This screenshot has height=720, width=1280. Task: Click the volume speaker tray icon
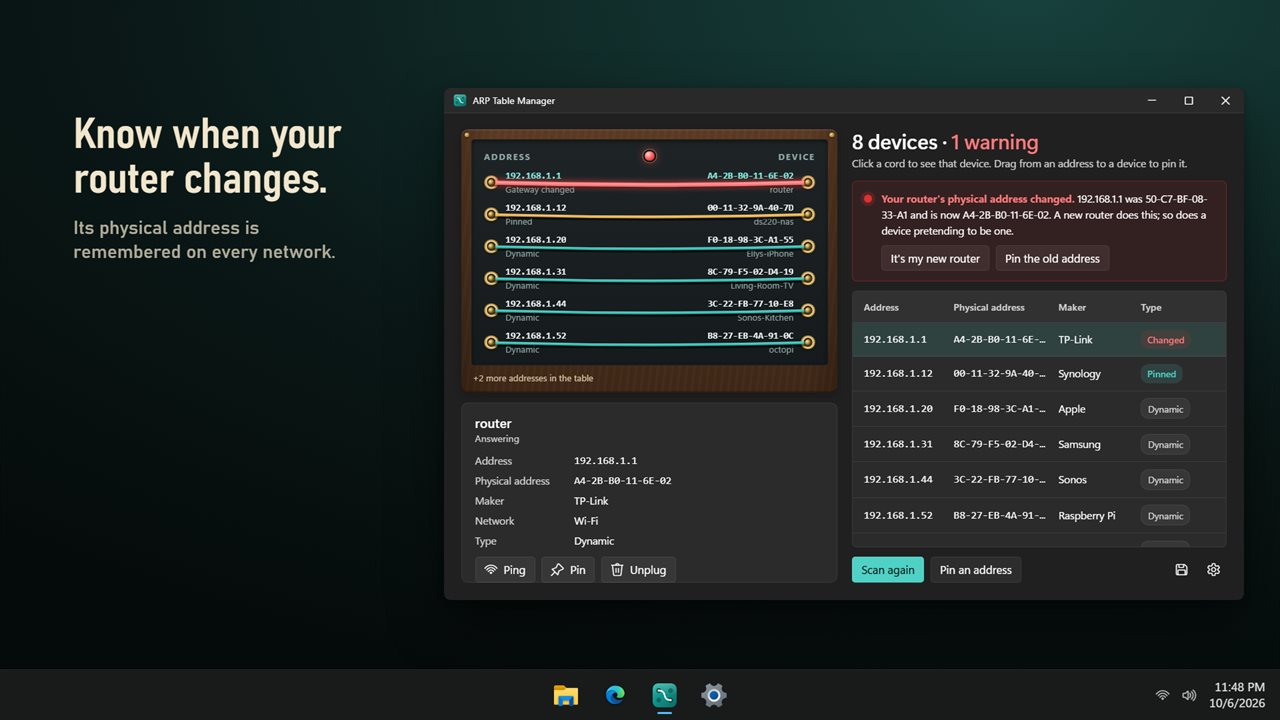point(1189,695)
